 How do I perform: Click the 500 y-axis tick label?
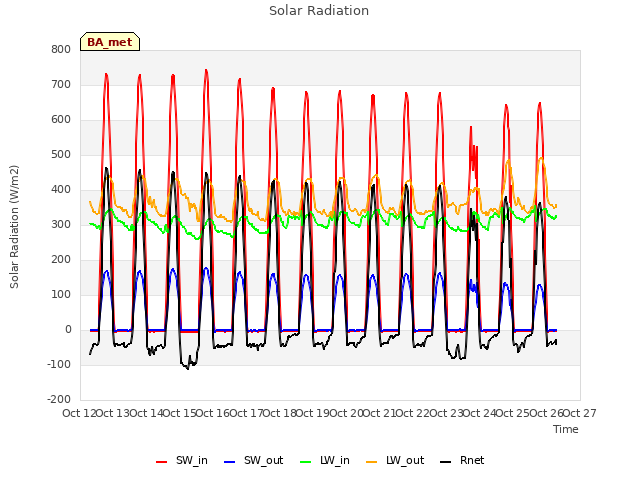(61, 155)
